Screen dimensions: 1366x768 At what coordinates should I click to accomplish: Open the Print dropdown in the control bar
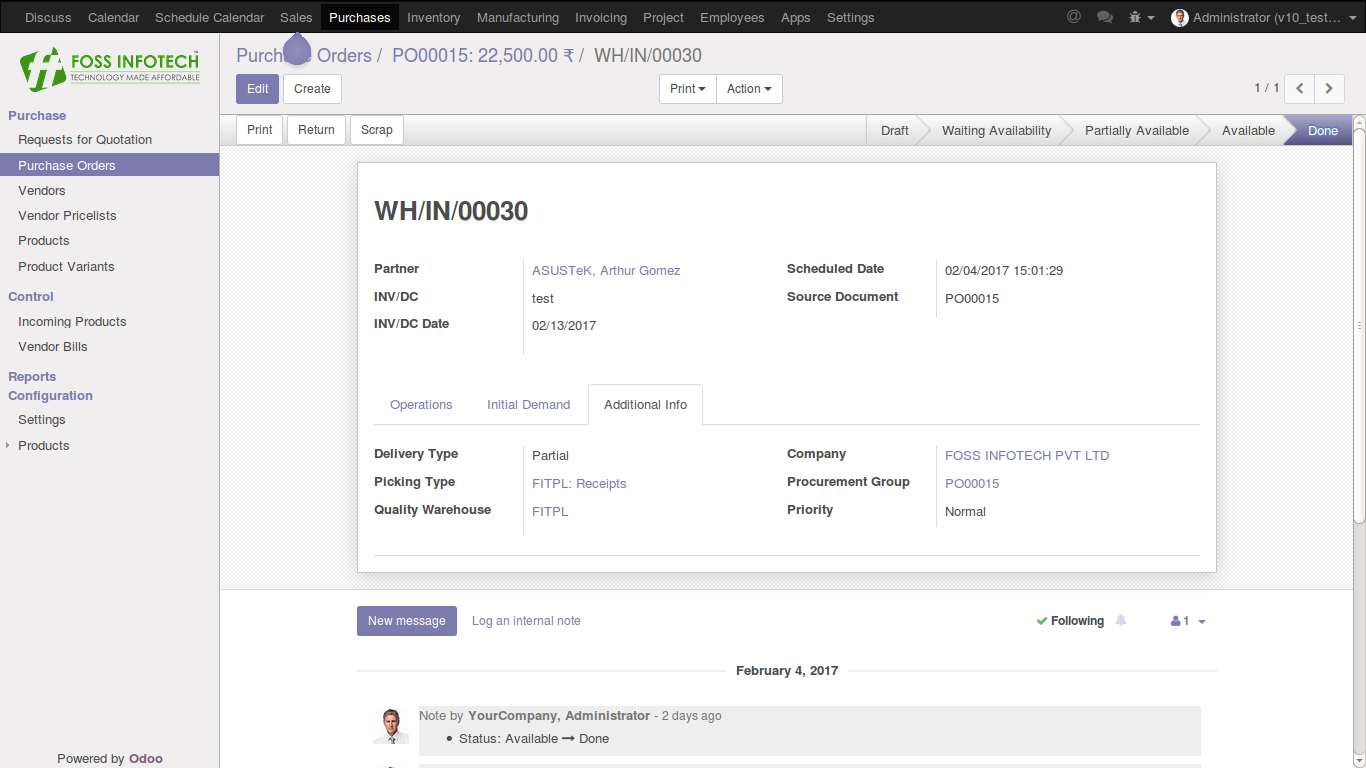pyautogui.click(x=688, y=89)
